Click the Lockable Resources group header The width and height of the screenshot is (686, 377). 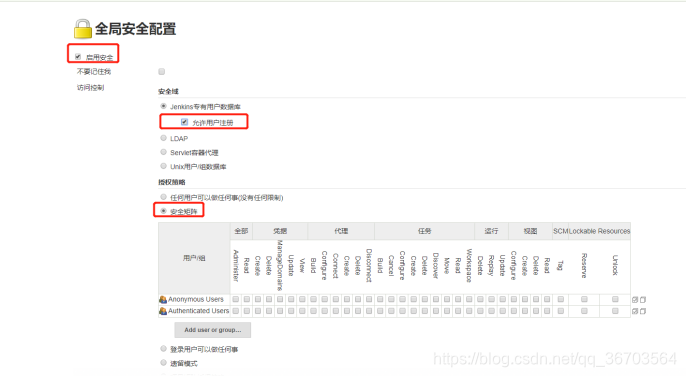click(599, 231)
